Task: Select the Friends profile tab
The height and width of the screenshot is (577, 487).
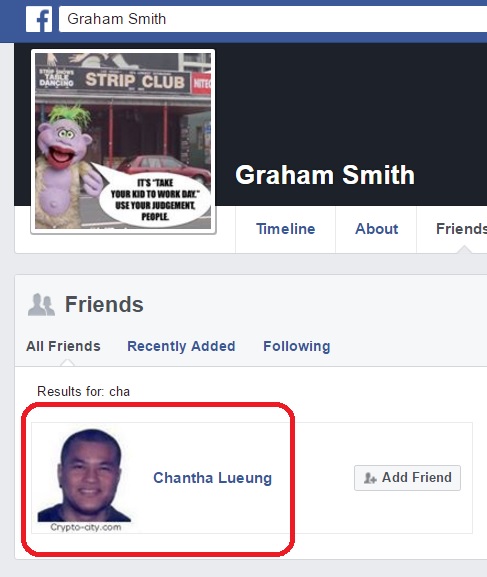Action: [461, 229]
